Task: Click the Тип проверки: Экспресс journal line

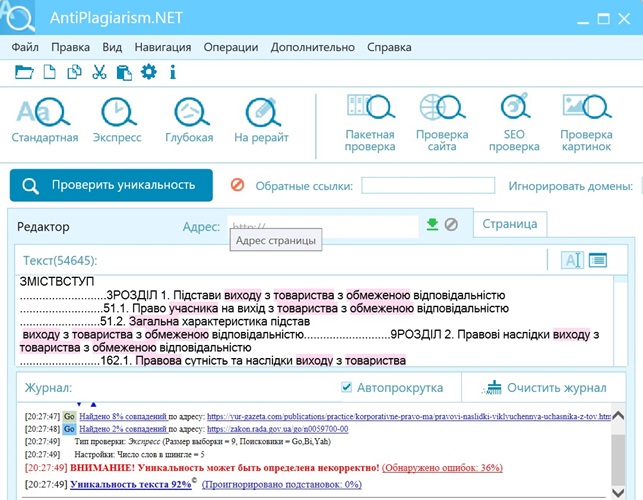Action: [x=203, y=442]
